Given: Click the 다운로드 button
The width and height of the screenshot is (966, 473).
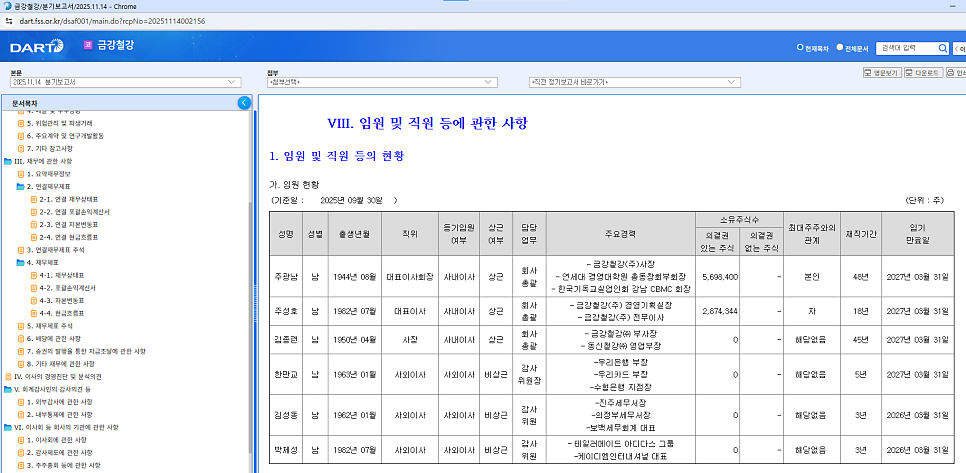Looking at the screenshot, I should coord(923,73).
